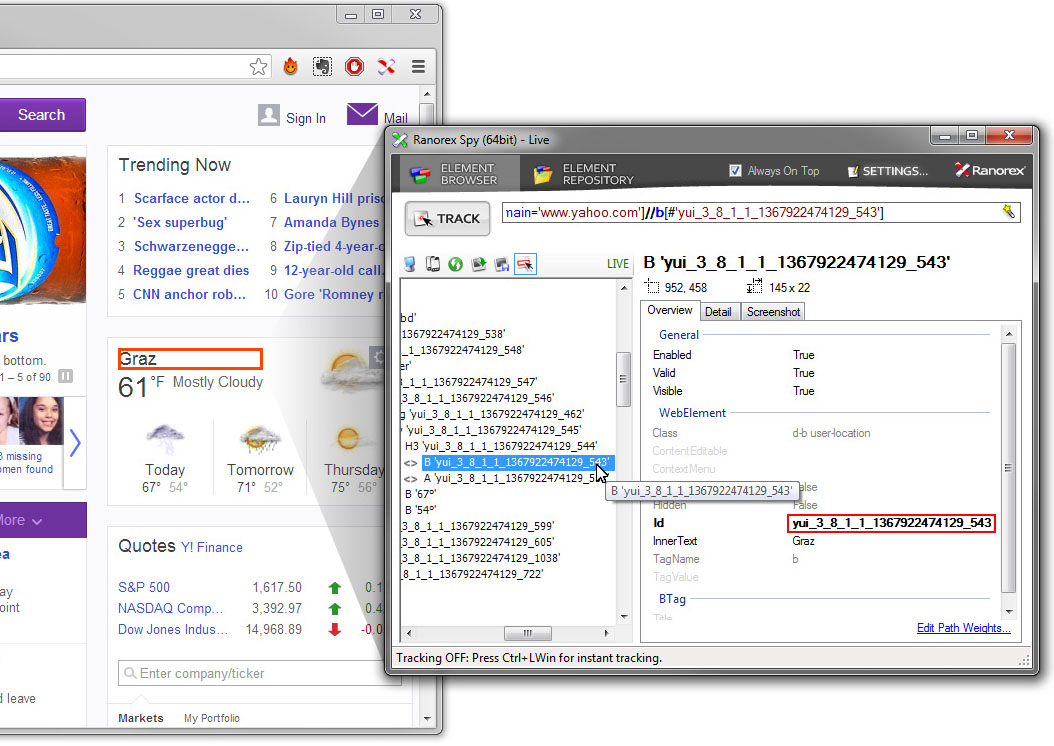Collapse the WebElement section header
1054x746 pixels.
coord(692,413)
